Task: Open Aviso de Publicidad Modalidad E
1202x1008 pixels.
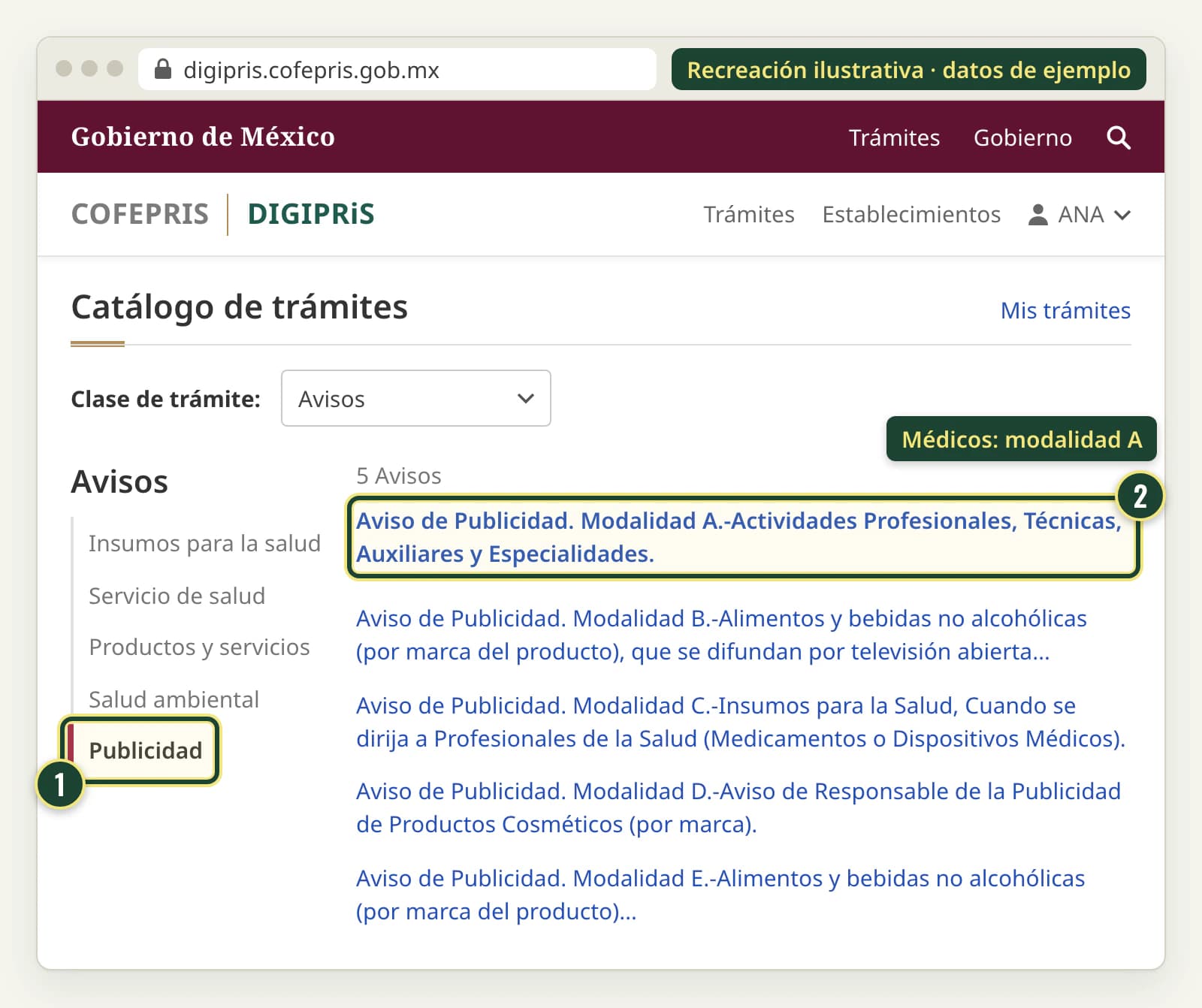Action: point(720,895)
